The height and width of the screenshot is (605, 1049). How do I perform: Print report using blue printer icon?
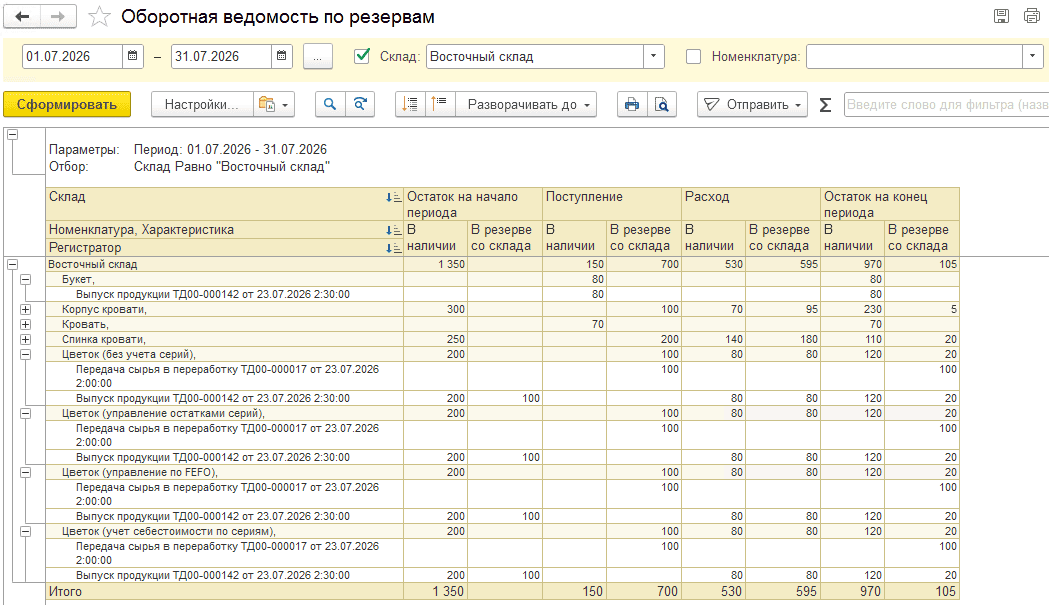(632, 104)
